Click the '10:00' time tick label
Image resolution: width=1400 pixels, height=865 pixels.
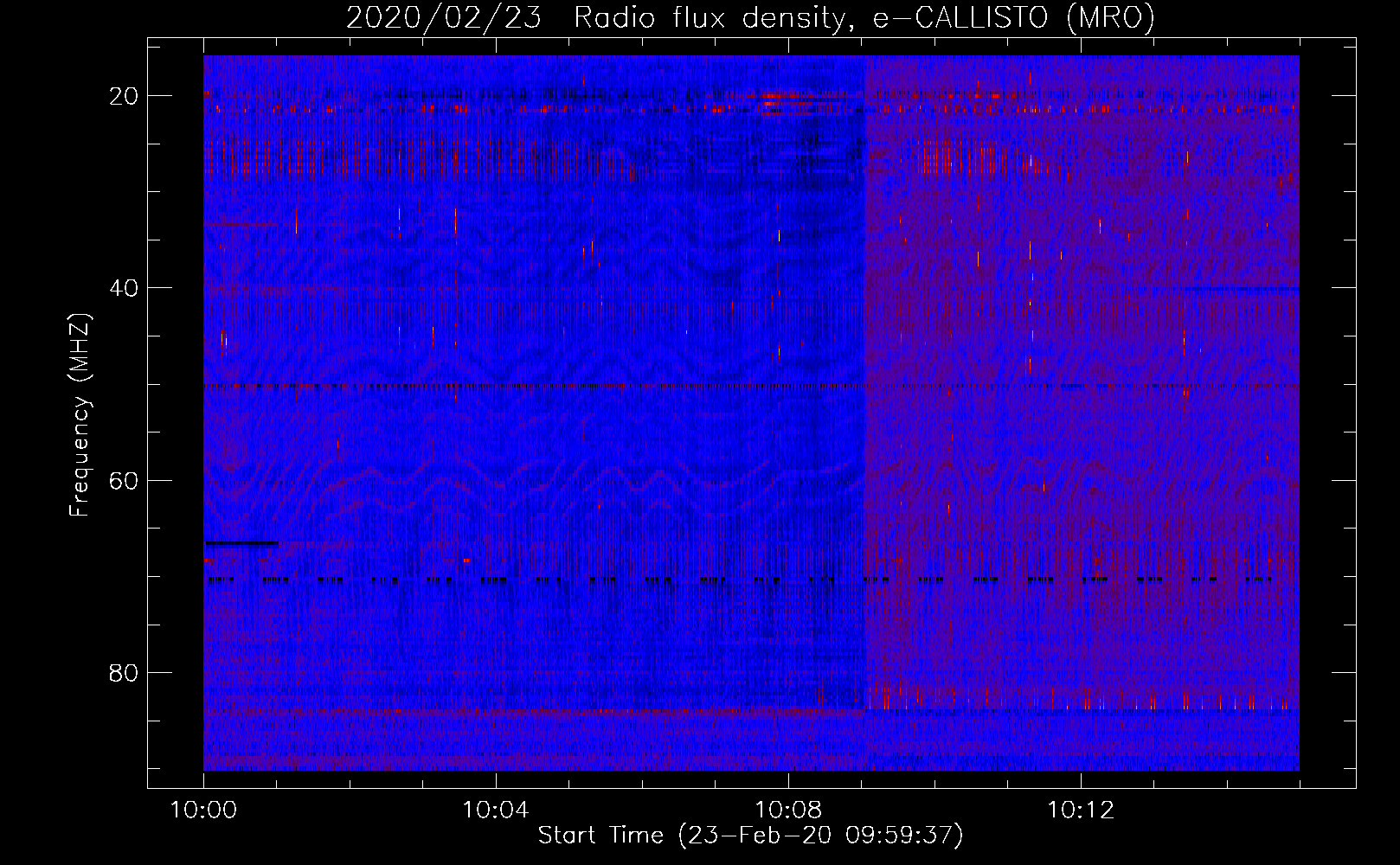click(203, 811)
